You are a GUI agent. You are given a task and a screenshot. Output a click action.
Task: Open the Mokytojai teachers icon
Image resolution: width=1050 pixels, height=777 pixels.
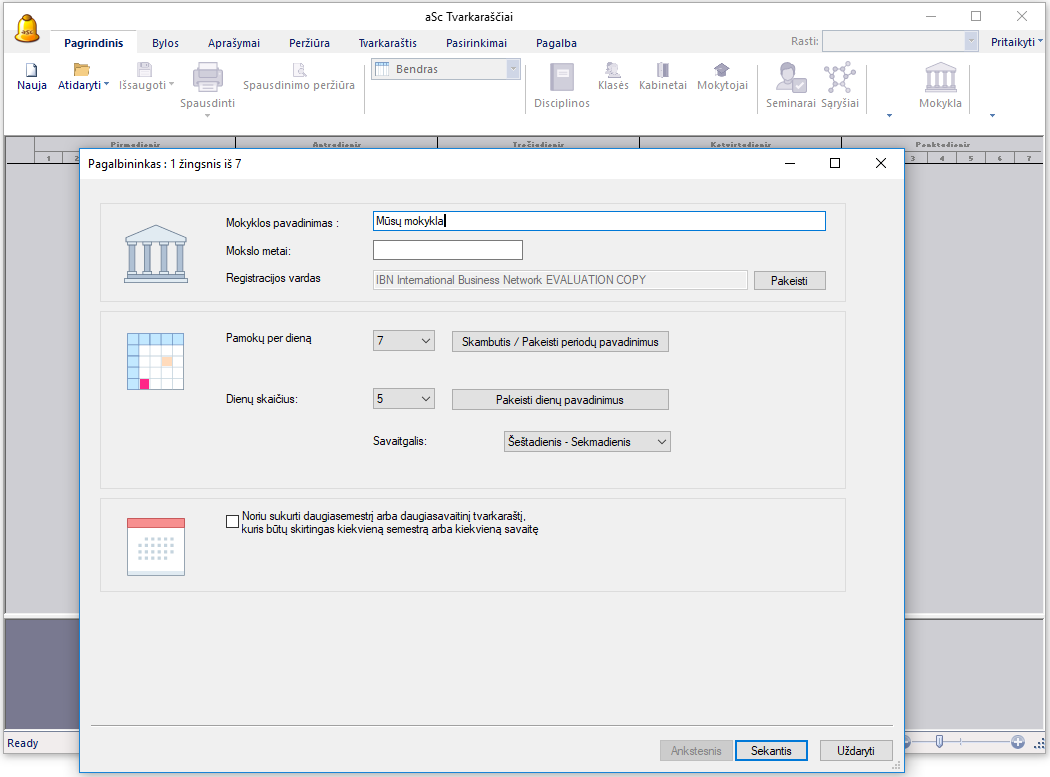coord(721,71)
